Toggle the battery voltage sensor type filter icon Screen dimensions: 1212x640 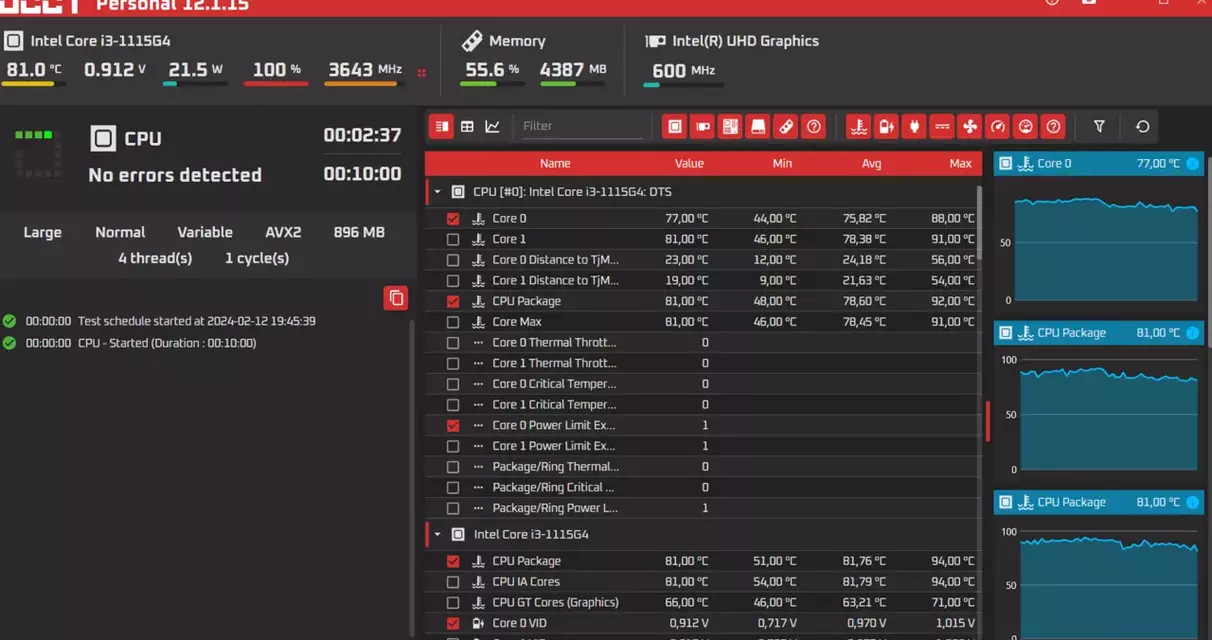[x=885, y=126]
